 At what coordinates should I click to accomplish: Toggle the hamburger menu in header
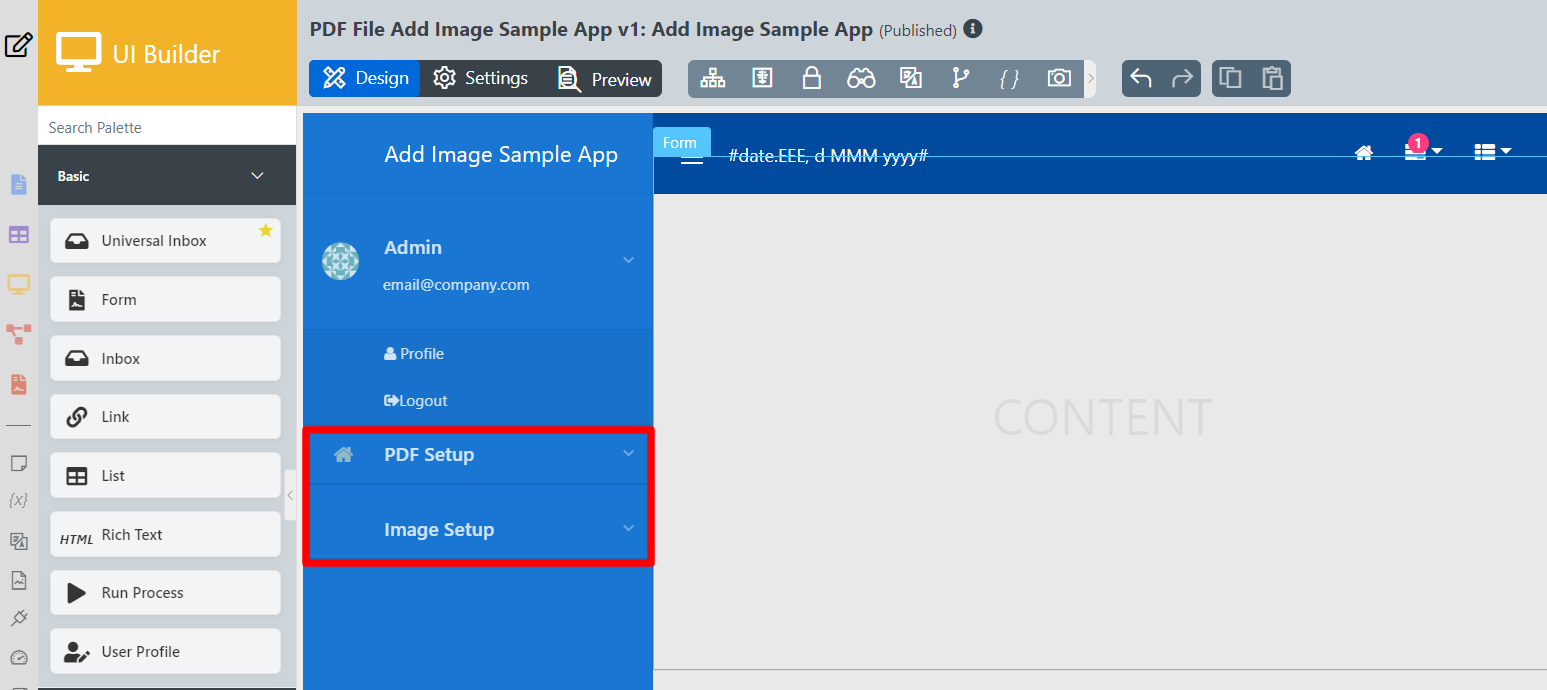(x=691, y=158)
